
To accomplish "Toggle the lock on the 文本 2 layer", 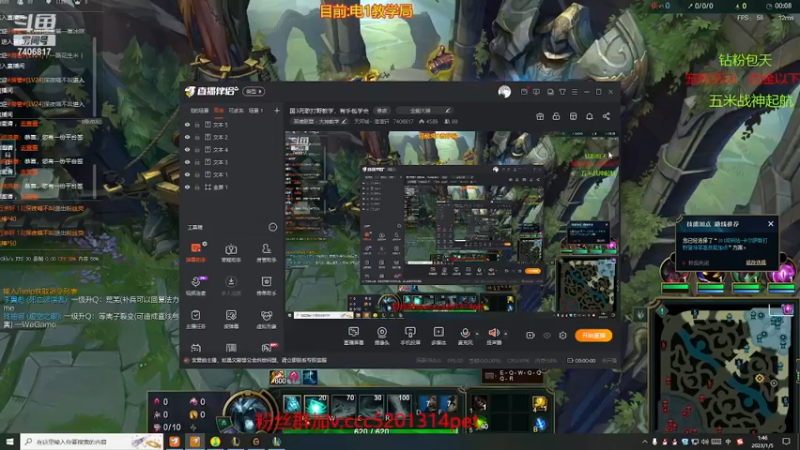I will [197, 137].
